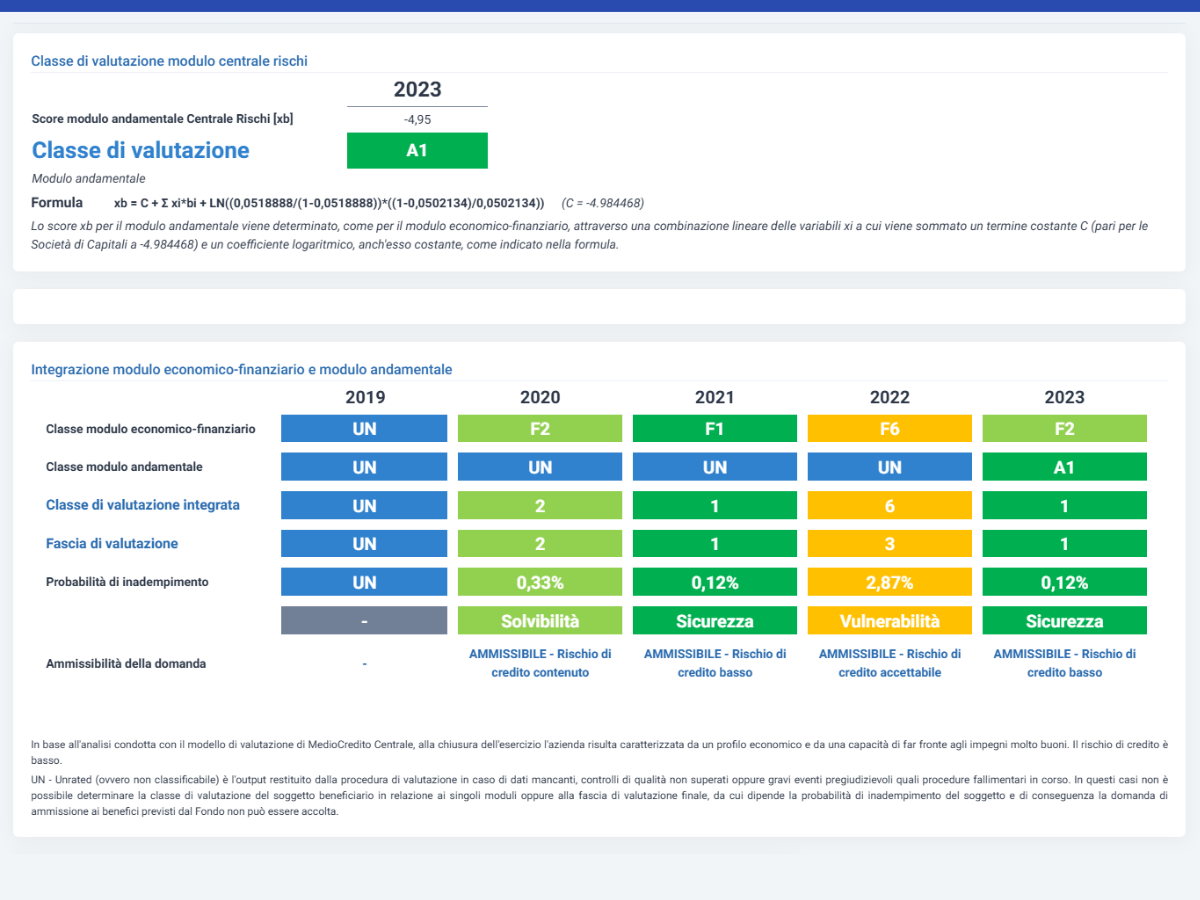This screenshot has width=1200, height=900.
Task: Click the gray dash cell for 2019
Action: [365, 620]
